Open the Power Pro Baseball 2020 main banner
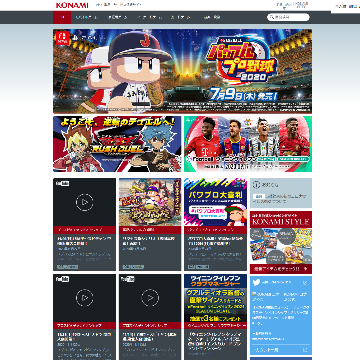360x360 pixels. [183, 71]
